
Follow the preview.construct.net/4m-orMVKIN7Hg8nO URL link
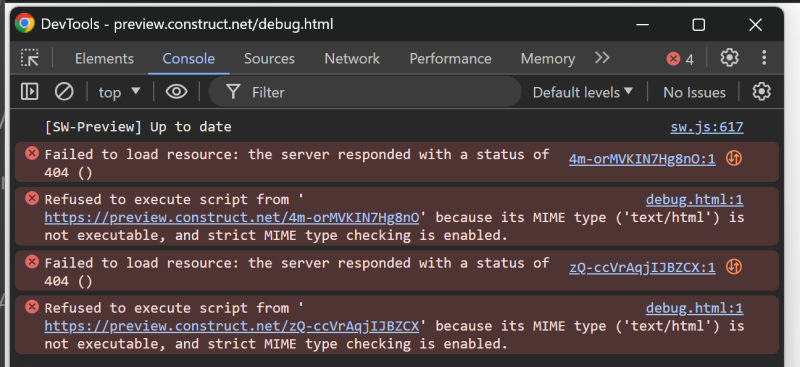click(x=232, y=217)
